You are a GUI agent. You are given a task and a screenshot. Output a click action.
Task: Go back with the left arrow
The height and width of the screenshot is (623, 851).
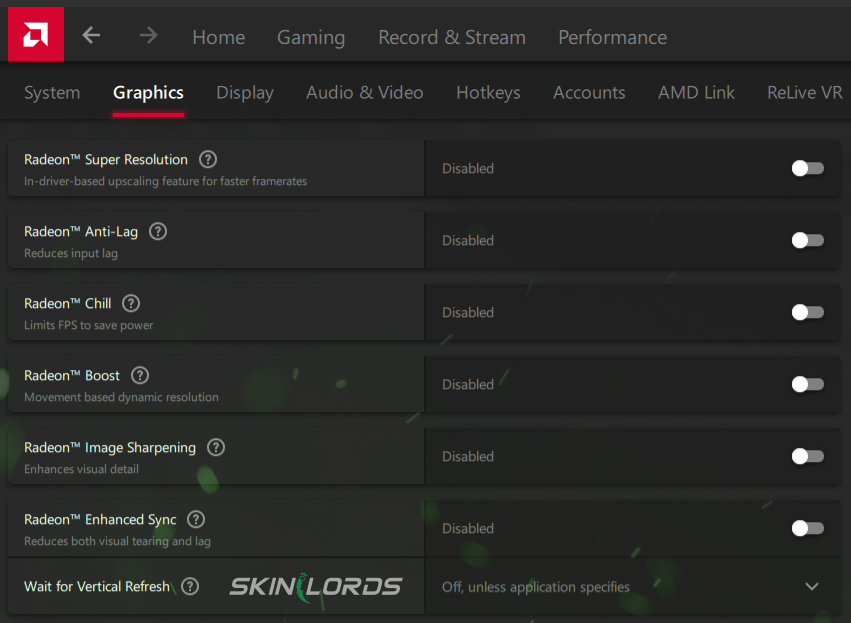91,36
